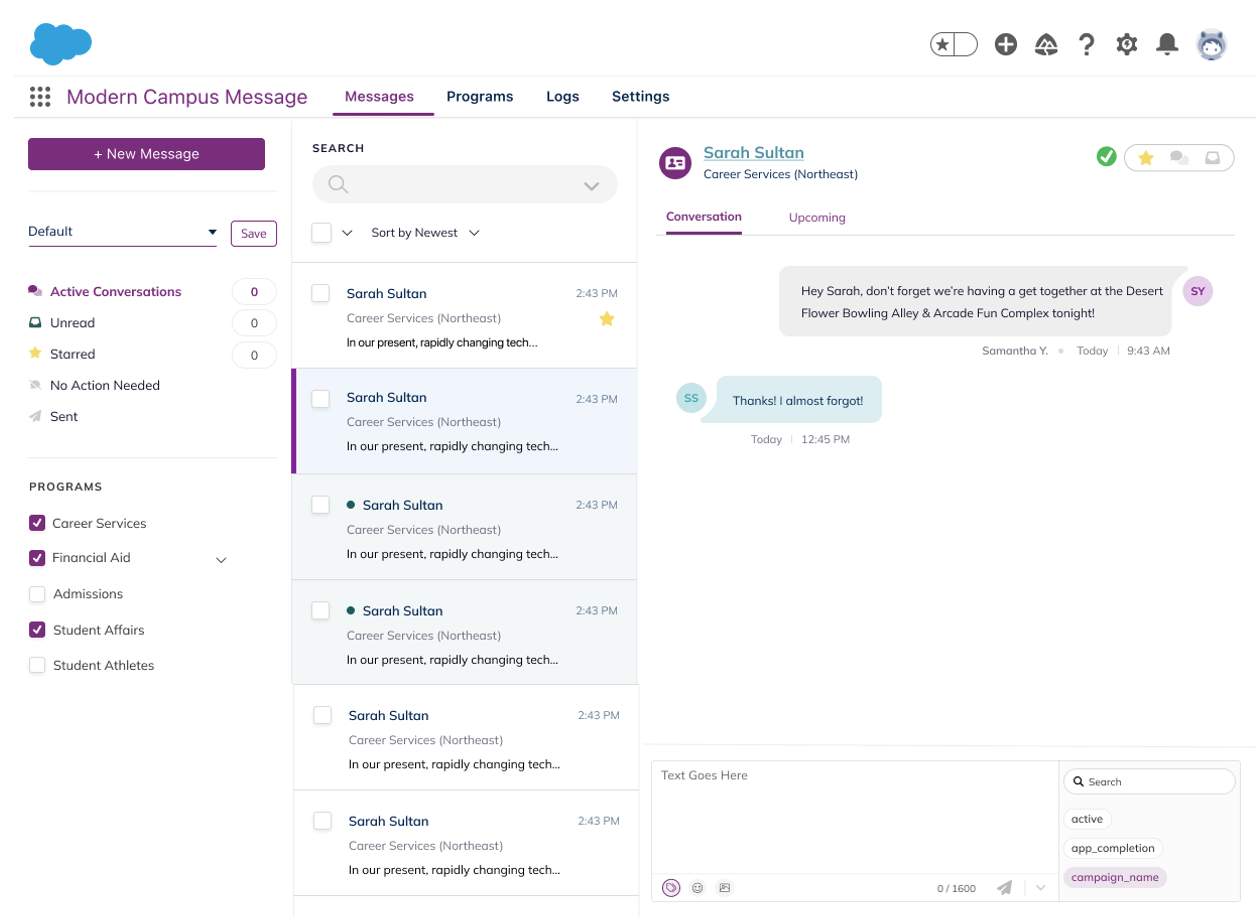The image size is (1260, 924).
Task: Check the Student Athletes program checkbox
Action: tap(37, 665)
